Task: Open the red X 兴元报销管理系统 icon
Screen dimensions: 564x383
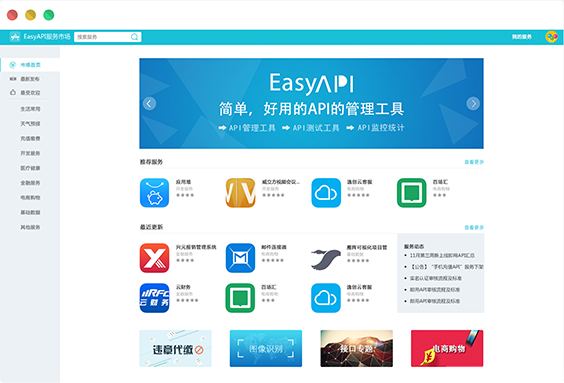Action: (154, 258)
